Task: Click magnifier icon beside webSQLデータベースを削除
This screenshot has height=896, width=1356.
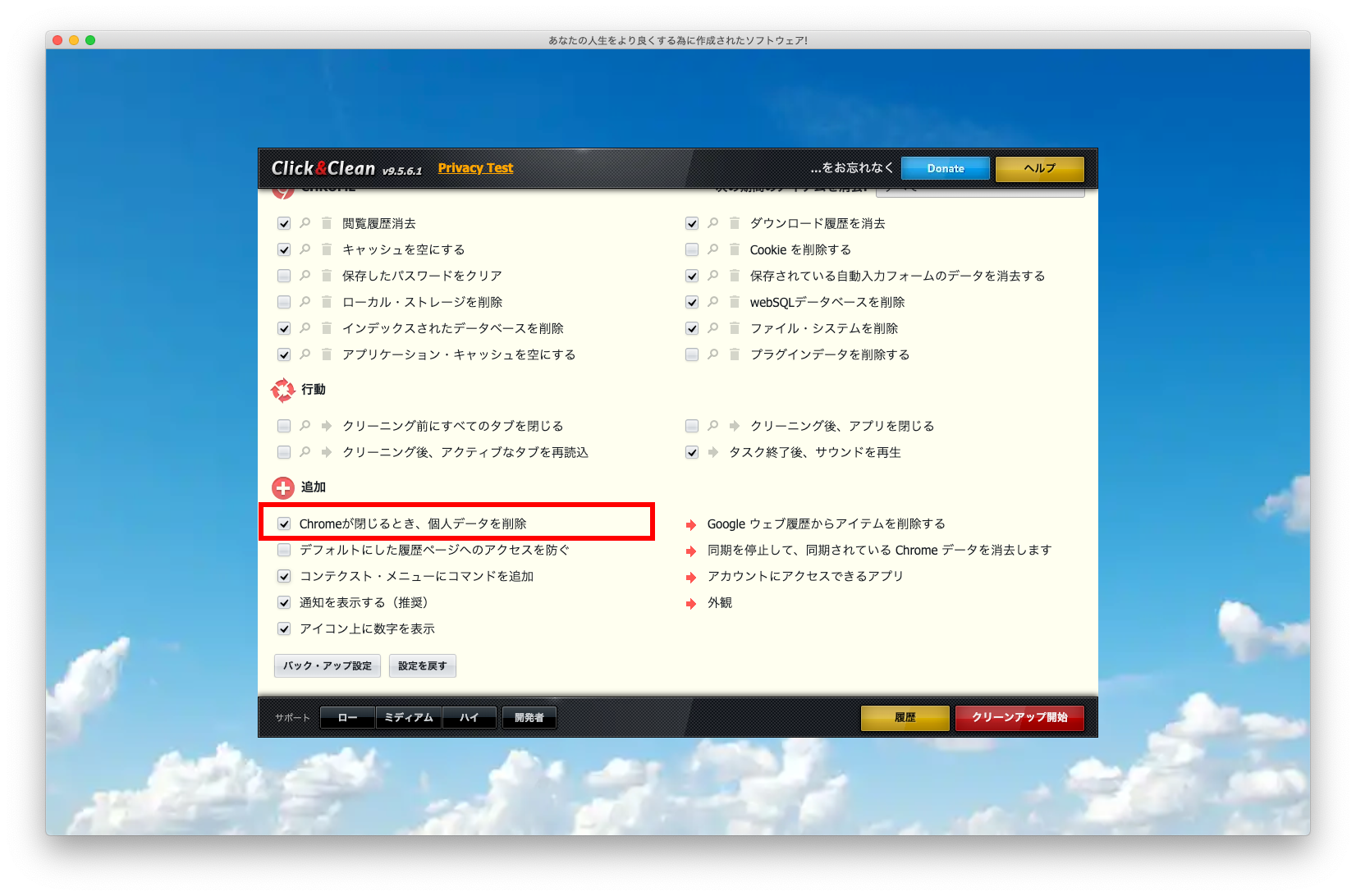Action: tap(712, 302)
